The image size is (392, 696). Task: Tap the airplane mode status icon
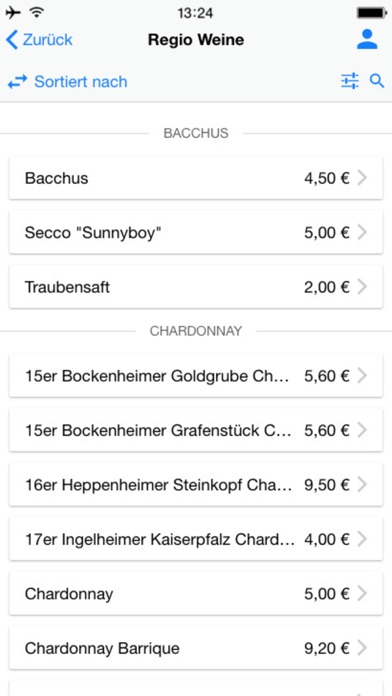13,13
